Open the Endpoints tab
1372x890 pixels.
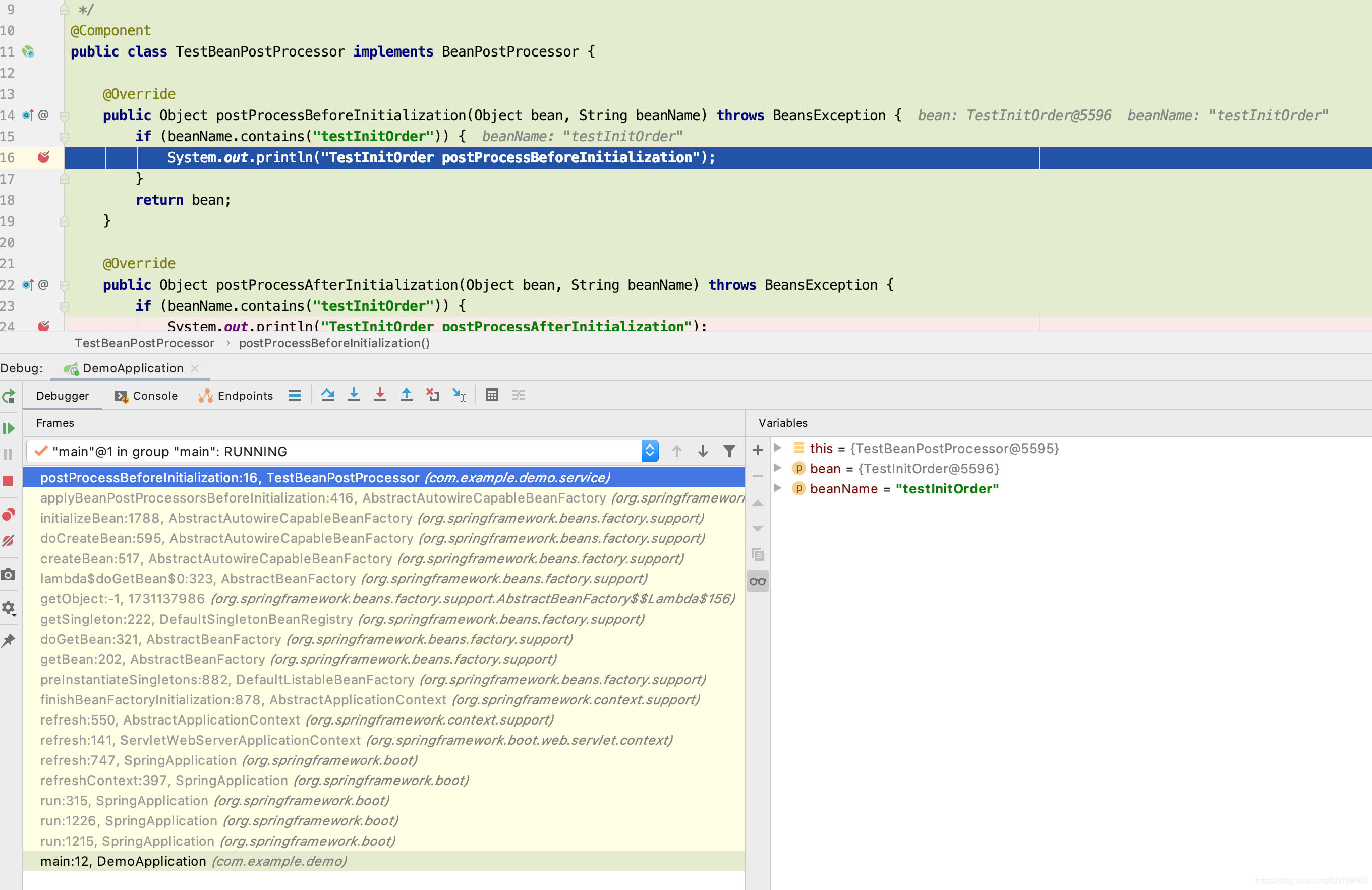(245, 396)
